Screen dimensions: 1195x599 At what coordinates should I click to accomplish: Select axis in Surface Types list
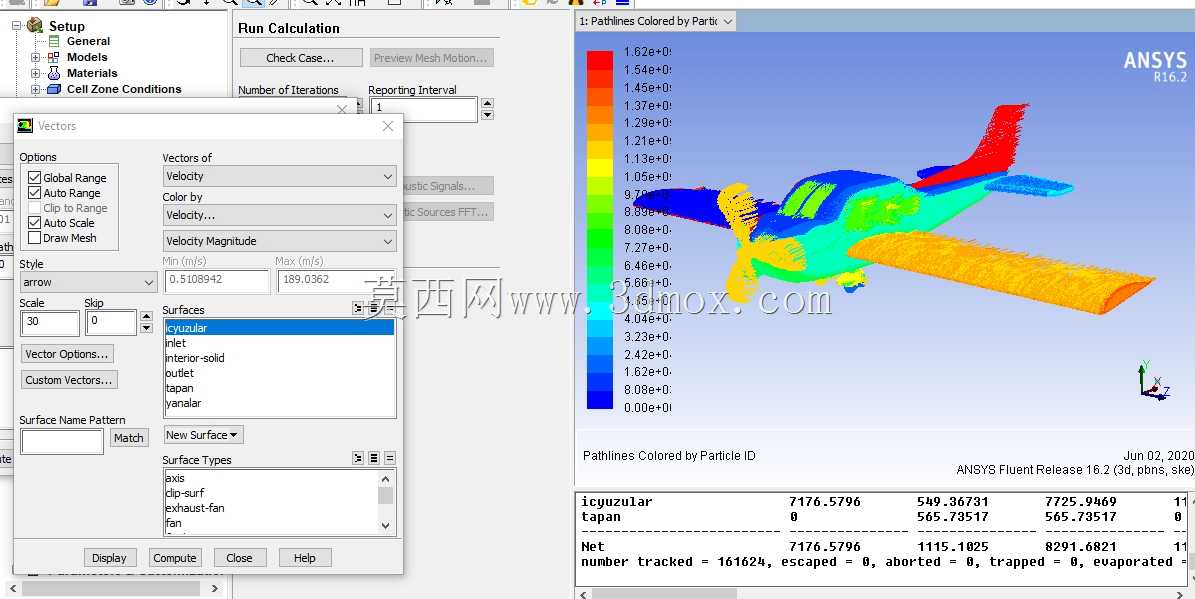271,478
